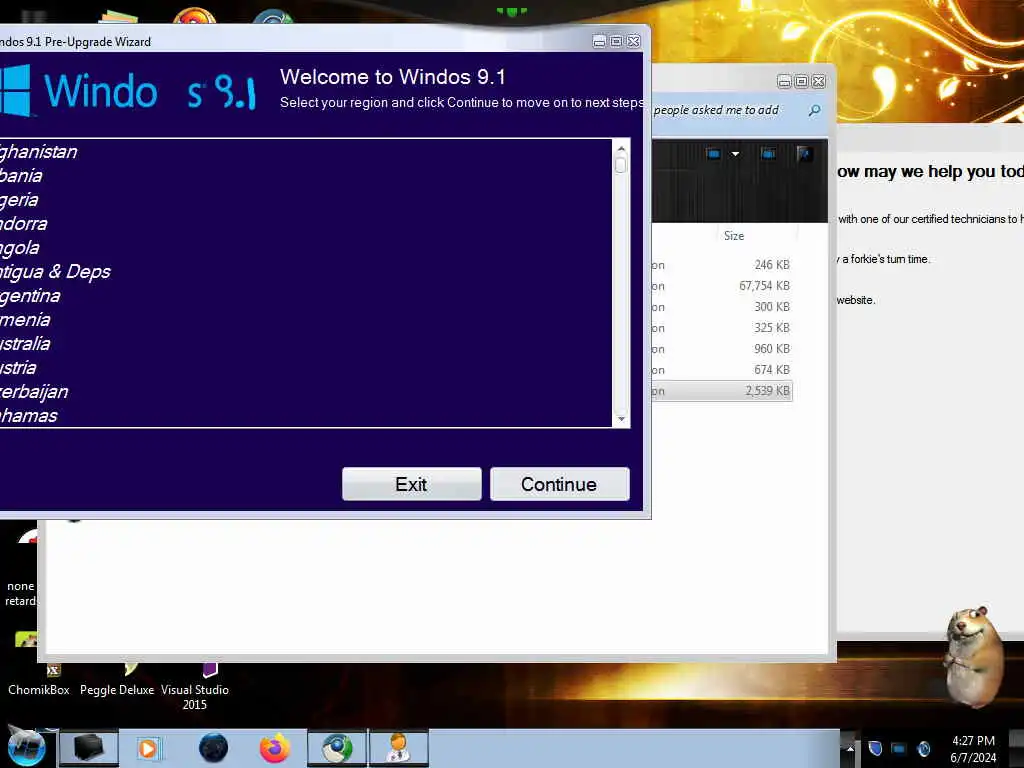Click the region list scroll down arrow
Screen dimensions: 1024x768
[621, 419]
